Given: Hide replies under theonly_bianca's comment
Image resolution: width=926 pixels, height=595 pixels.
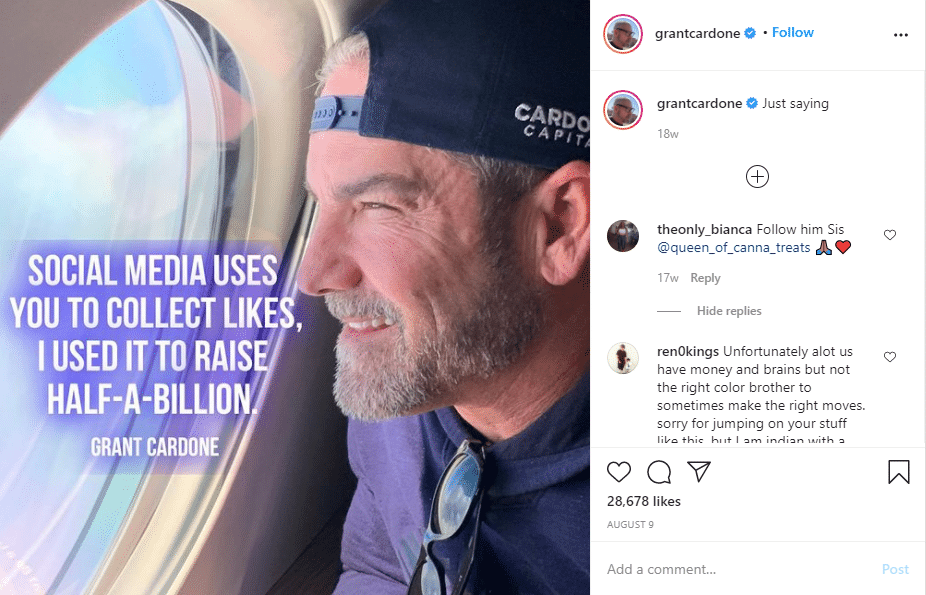Looking at the screenshot, I should (728, 310).
